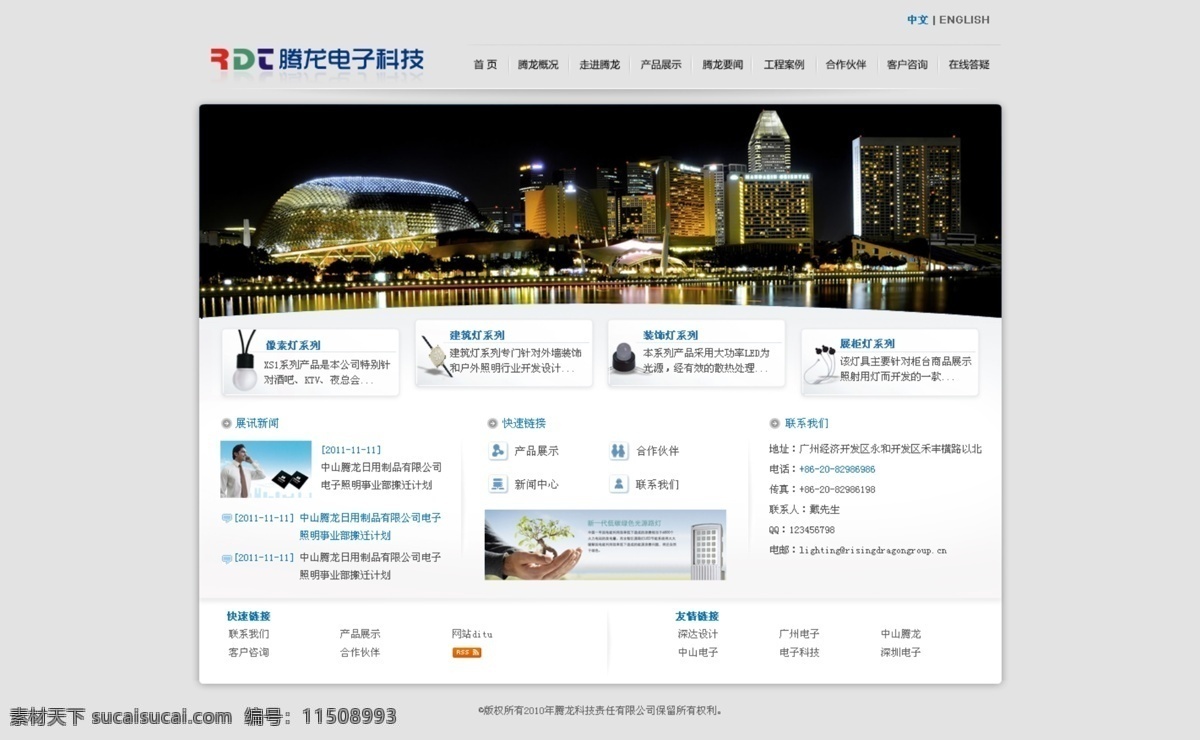This screenshot has width=1200, height=740.
Task: Click the footer 友情链接 heading
Action: pyautogui.click(x=697, y=616)
